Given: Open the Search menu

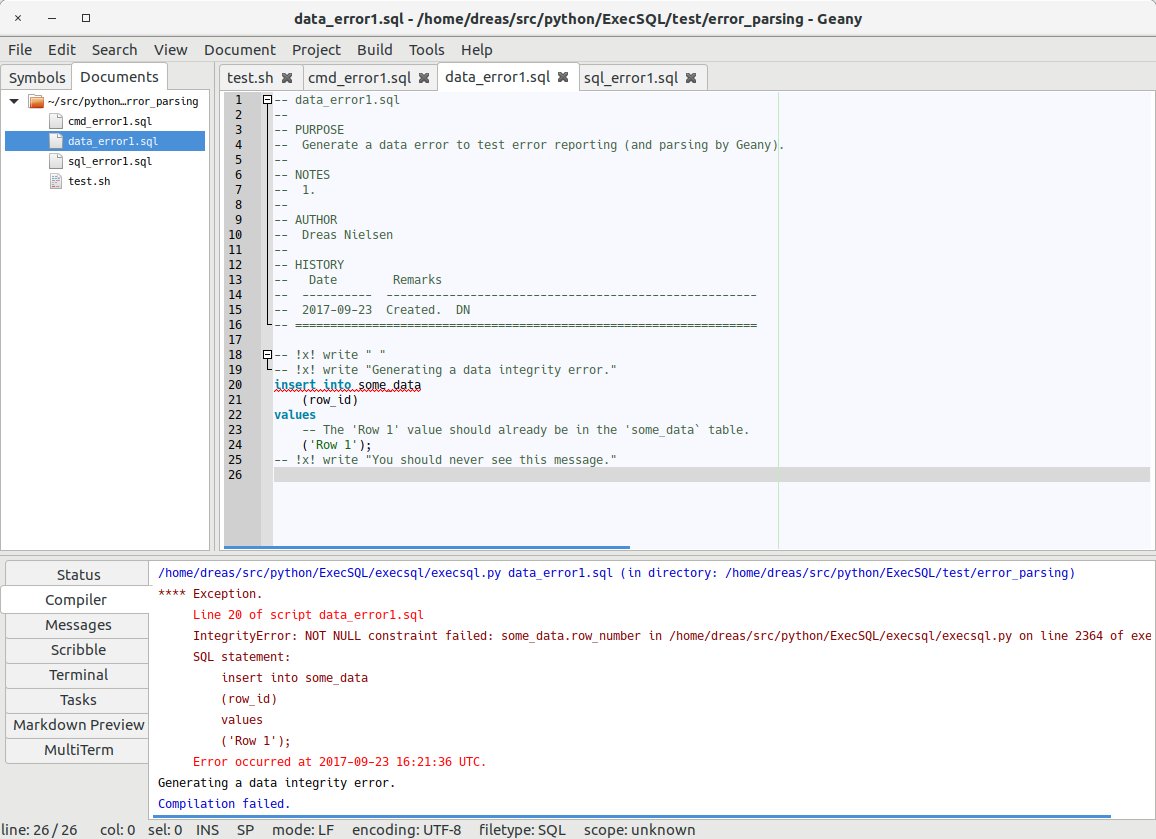Looking at the screenshot, I should pos(114,49).
